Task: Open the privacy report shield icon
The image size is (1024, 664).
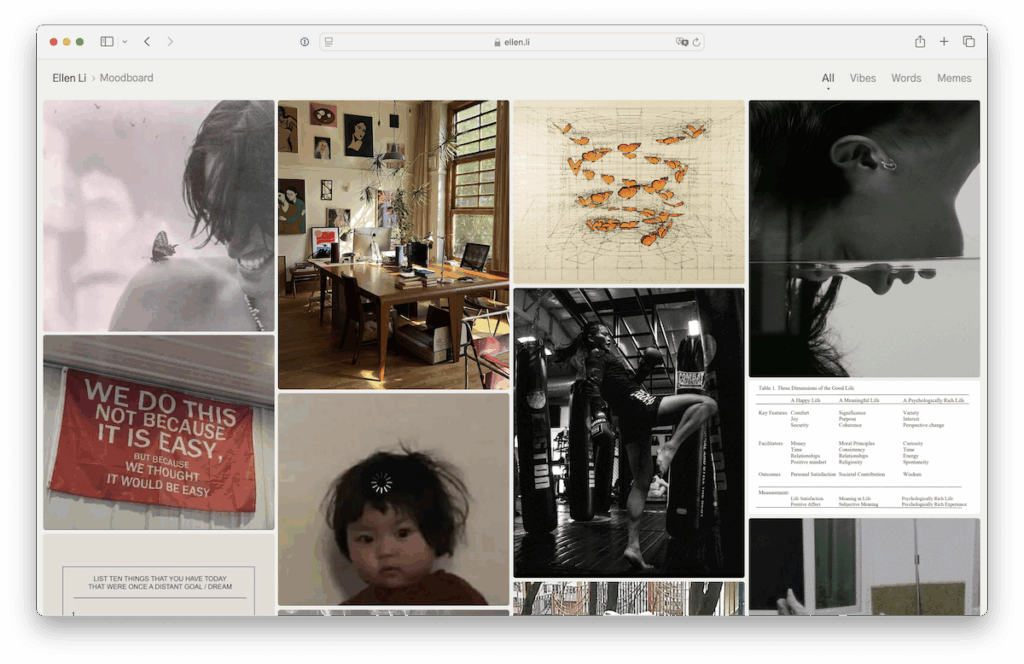Action: point(304,42)
